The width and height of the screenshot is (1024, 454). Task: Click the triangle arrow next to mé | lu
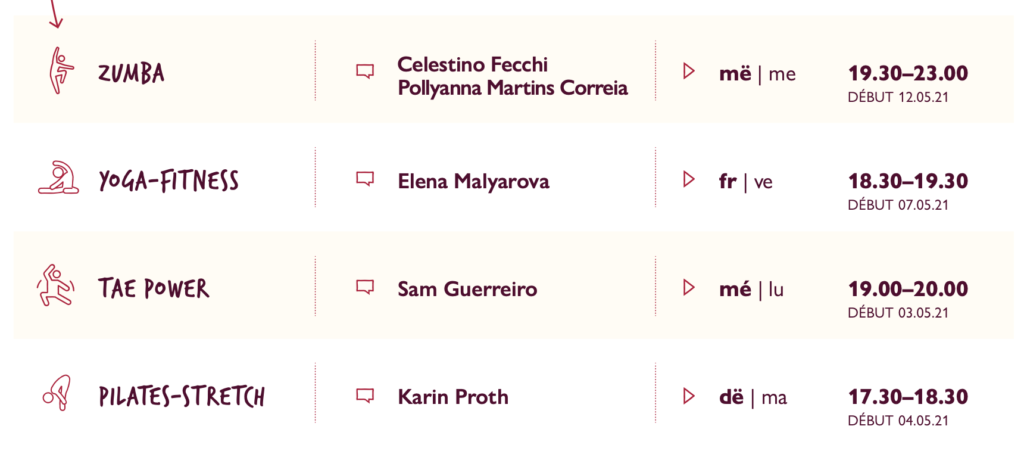click(x=688, y=287)
